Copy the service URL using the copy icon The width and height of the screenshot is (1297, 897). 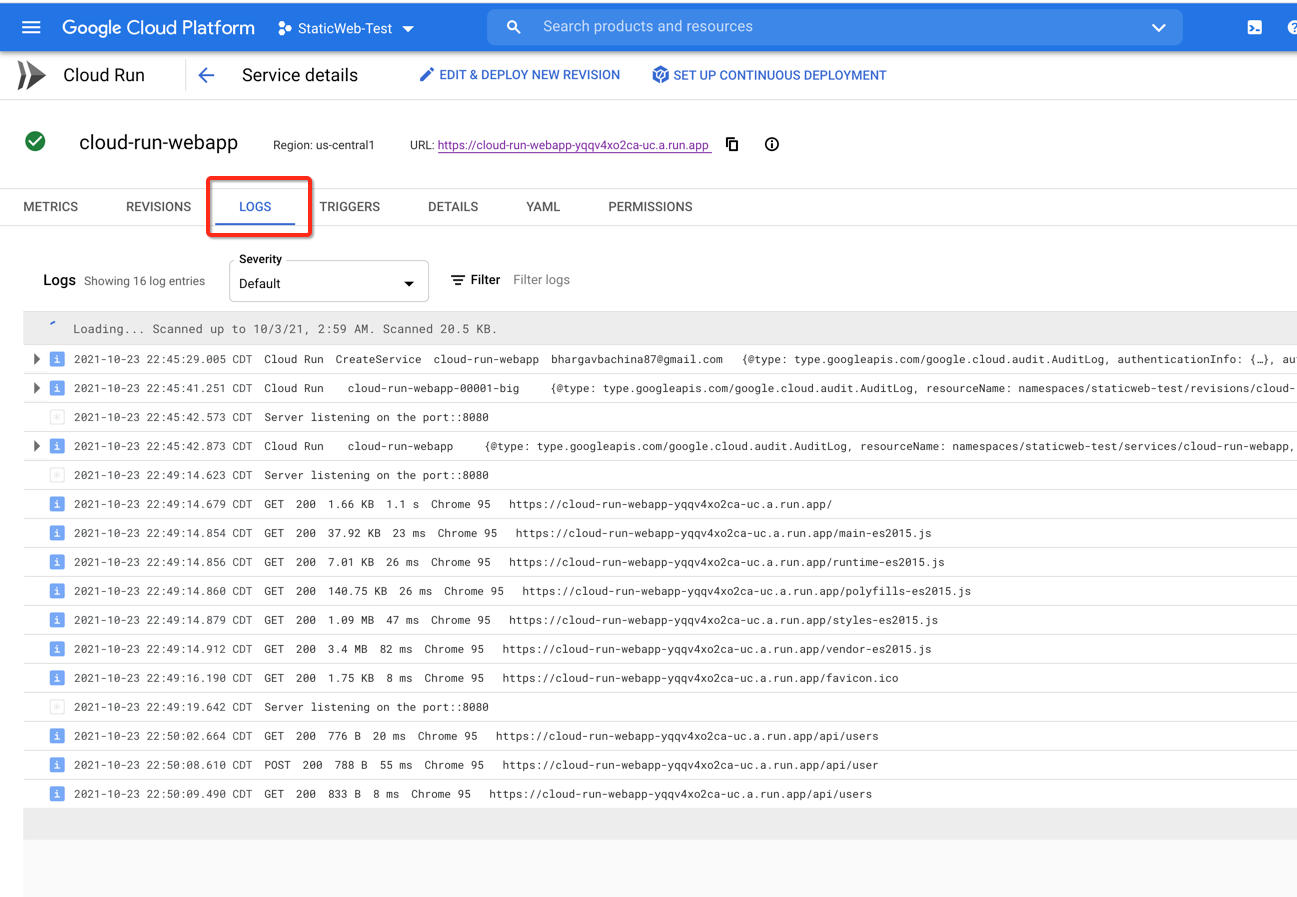pyautogui.click(x=731, y=144)
